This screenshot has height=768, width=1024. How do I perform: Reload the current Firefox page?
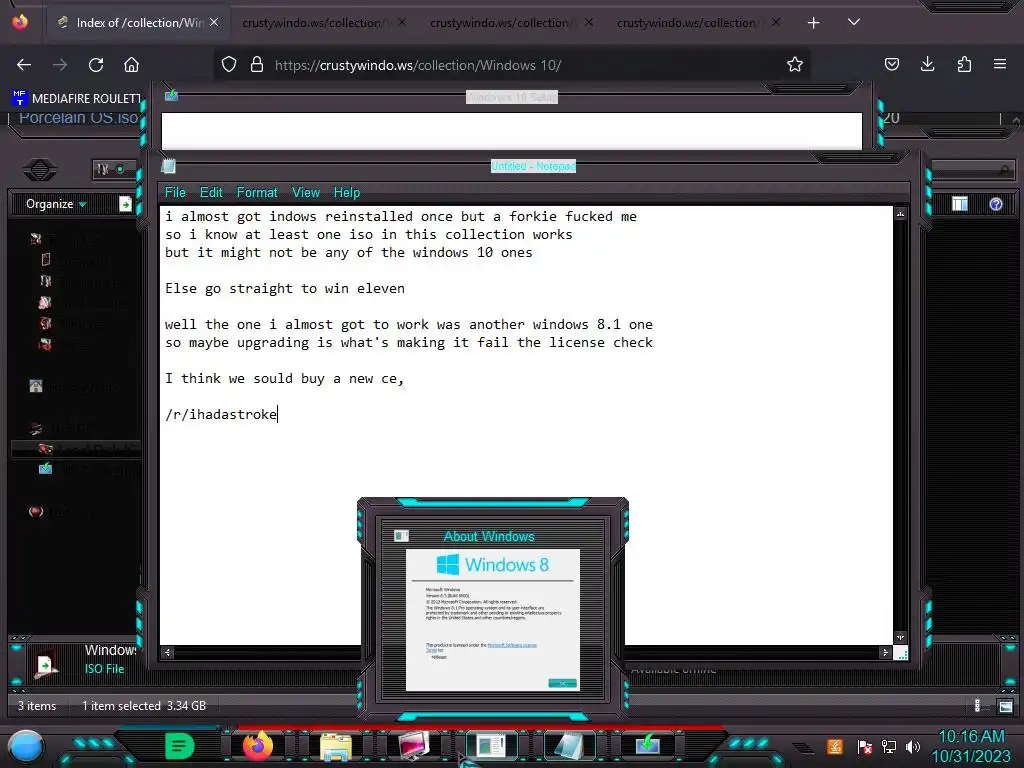coord(96,65)
